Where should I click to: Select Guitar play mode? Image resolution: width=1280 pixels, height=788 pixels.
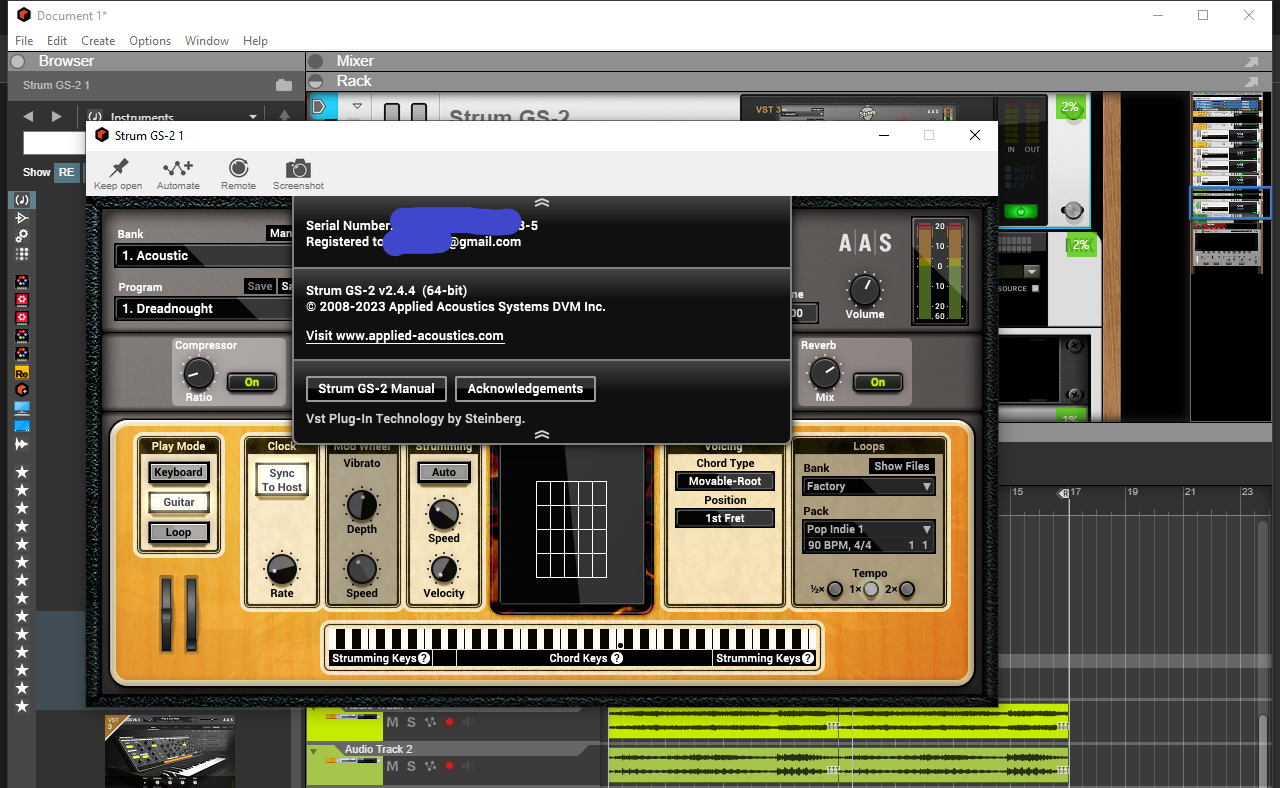coord(179,502)
